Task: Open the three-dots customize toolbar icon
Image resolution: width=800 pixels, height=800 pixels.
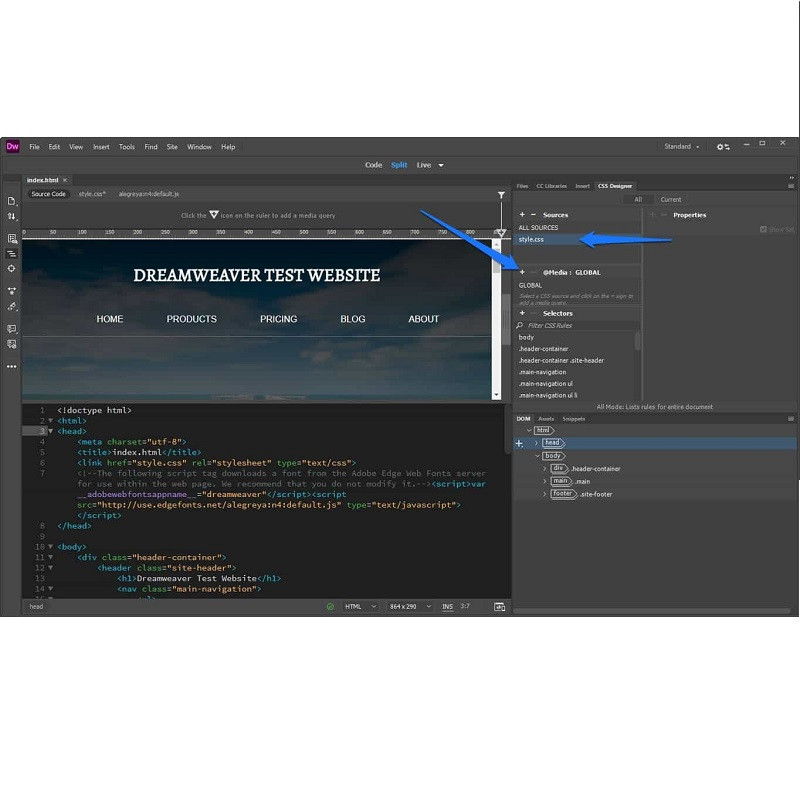Action: click(11, 366)
